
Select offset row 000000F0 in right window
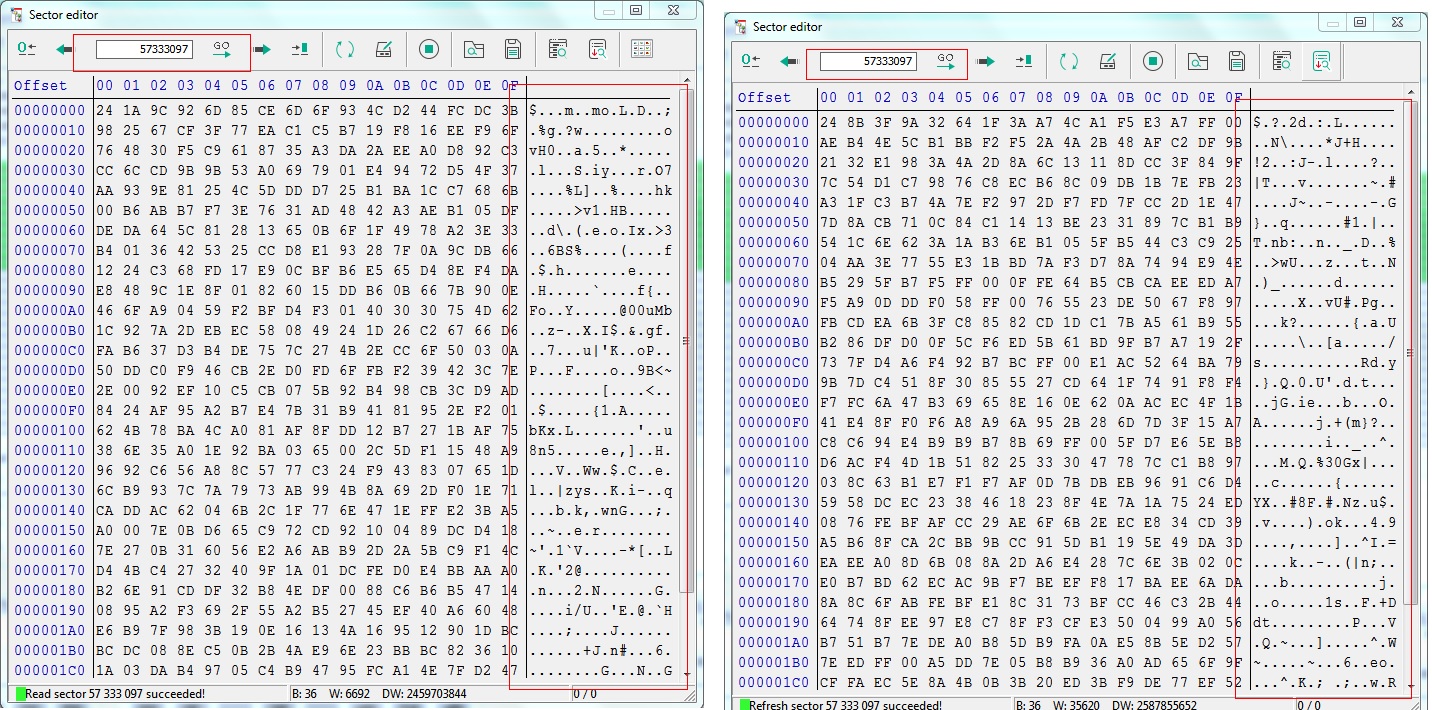(x=774, y=421)
